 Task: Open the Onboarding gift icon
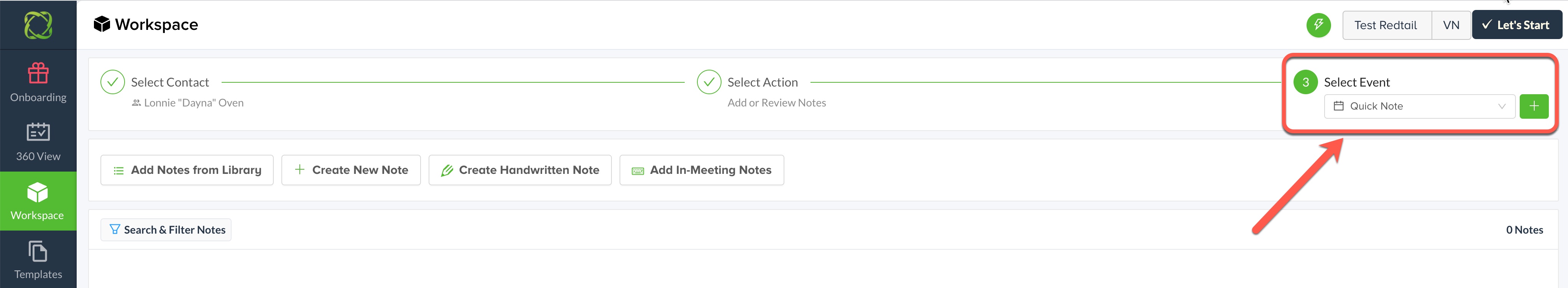38,74
